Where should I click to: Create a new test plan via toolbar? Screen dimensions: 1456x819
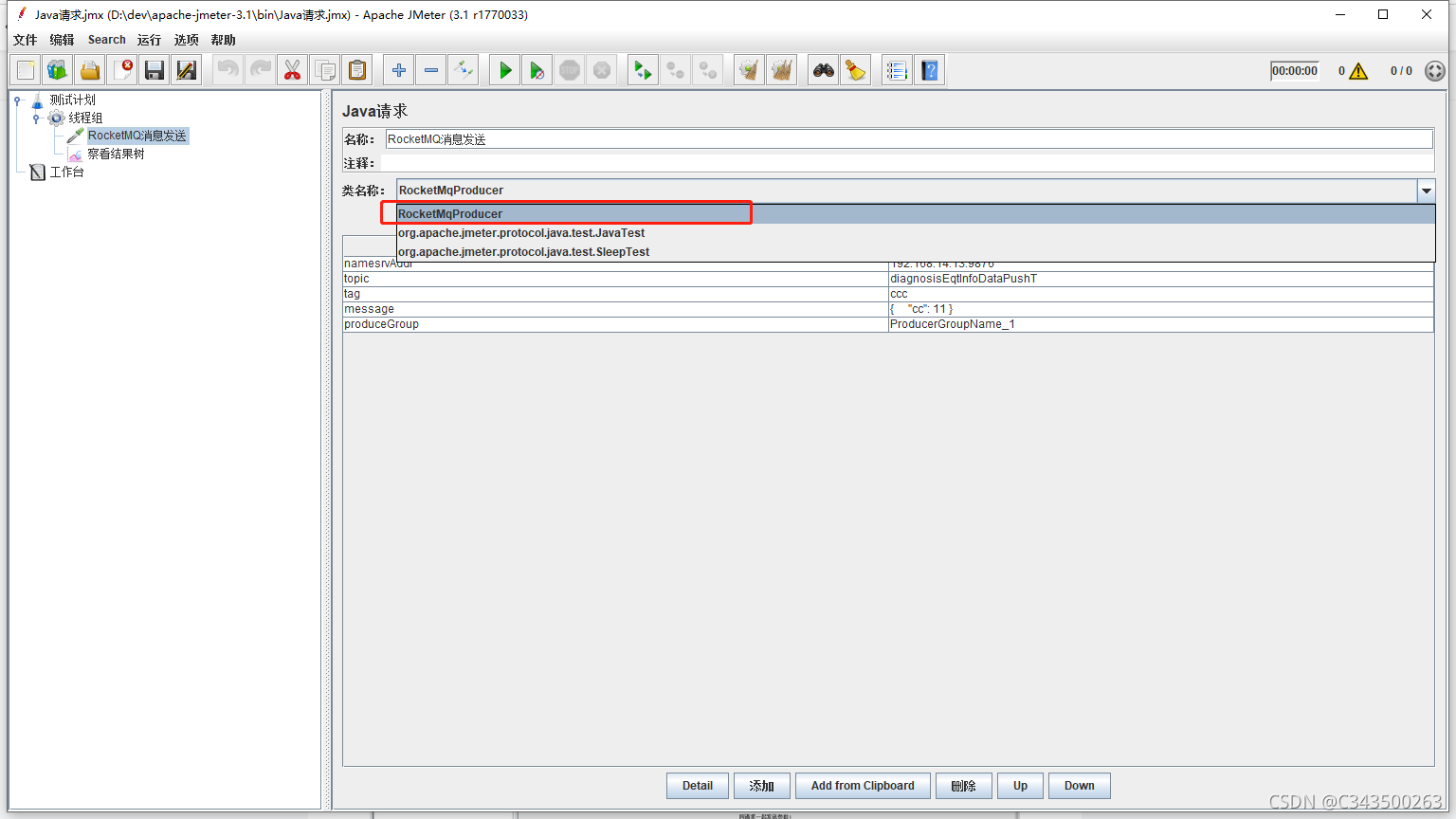[x=26, y=70]
